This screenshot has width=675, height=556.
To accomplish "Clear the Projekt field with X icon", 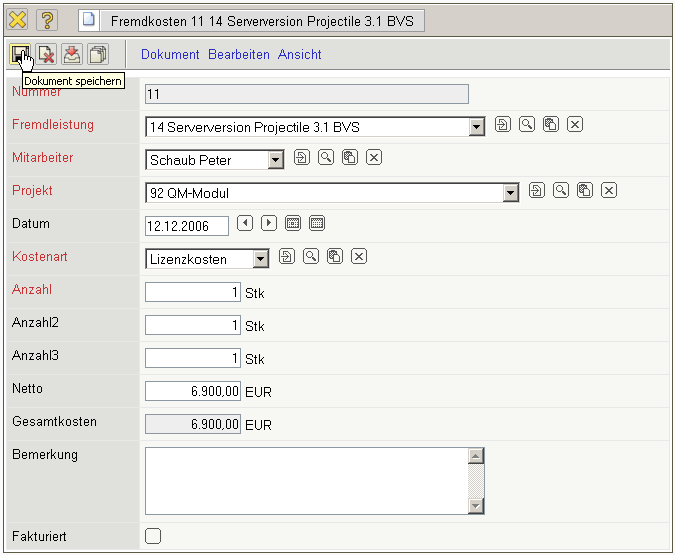I will point(608,190).
